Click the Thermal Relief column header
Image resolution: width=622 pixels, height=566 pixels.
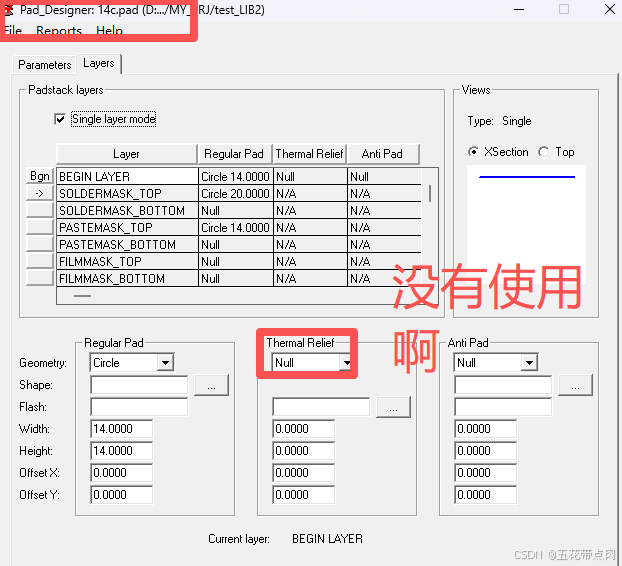tap(309, 154)
